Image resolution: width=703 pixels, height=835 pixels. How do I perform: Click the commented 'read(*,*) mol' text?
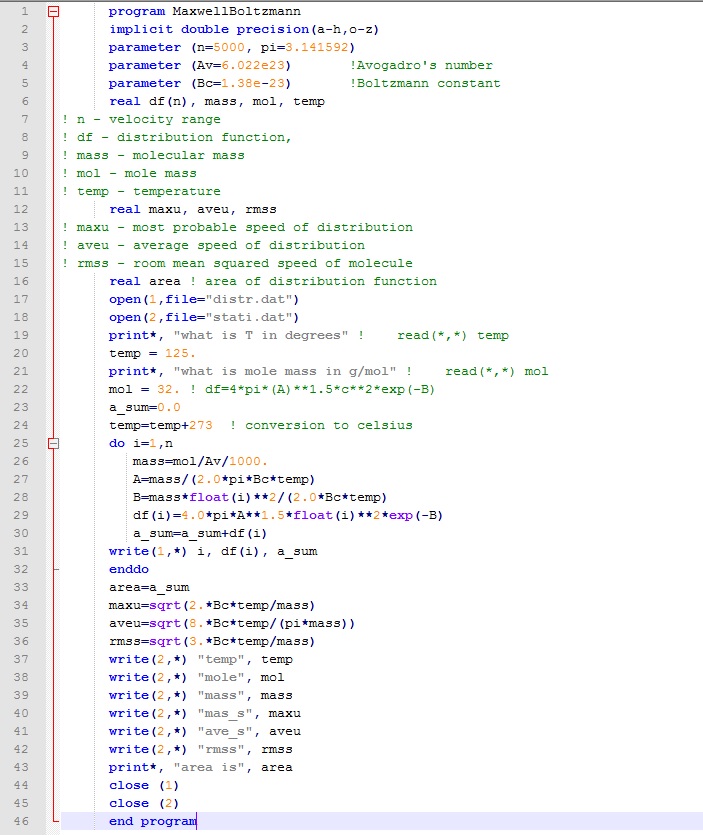(496, 371)
